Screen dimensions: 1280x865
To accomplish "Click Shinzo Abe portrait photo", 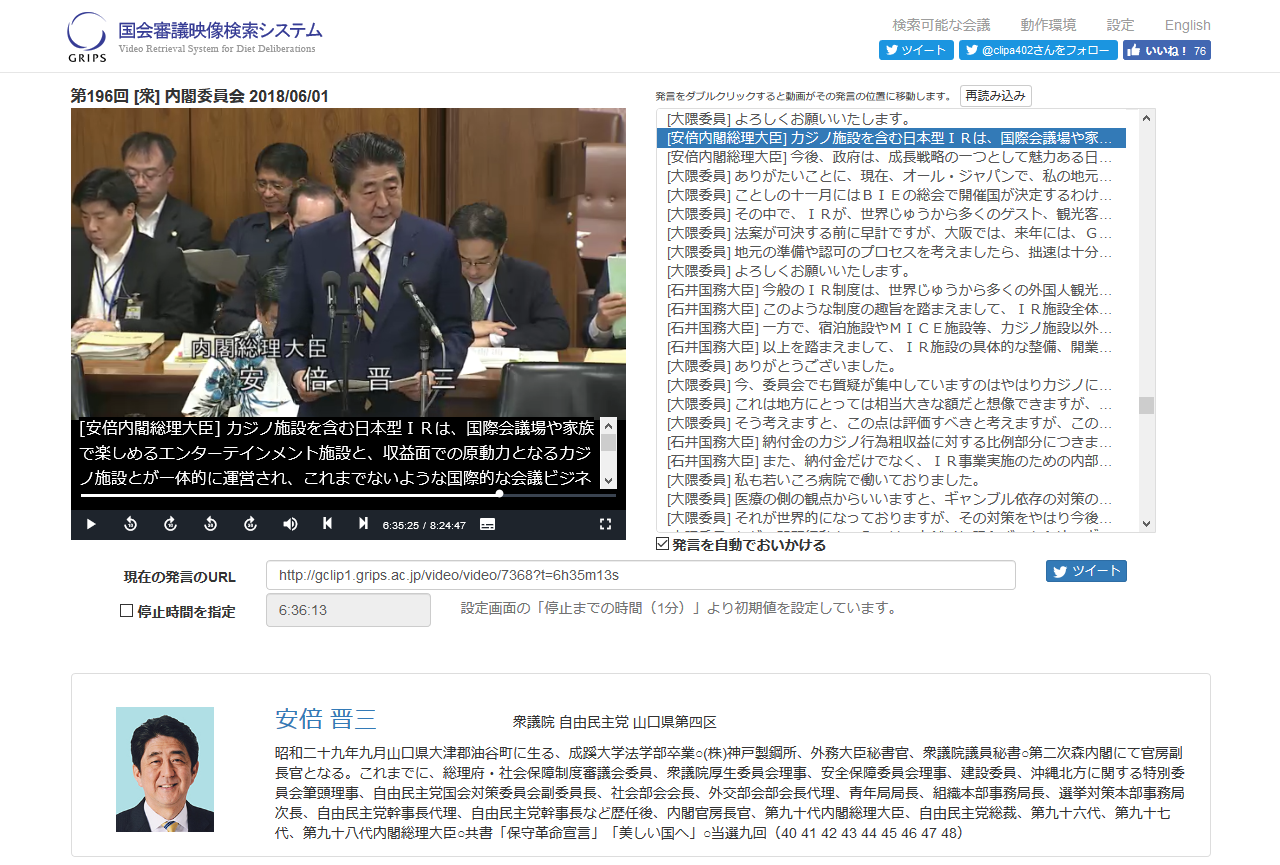I will point(165,769).
